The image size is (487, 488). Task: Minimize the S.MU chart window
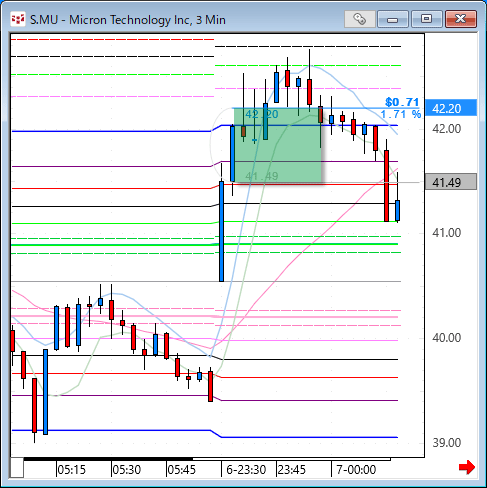[393, 19]
